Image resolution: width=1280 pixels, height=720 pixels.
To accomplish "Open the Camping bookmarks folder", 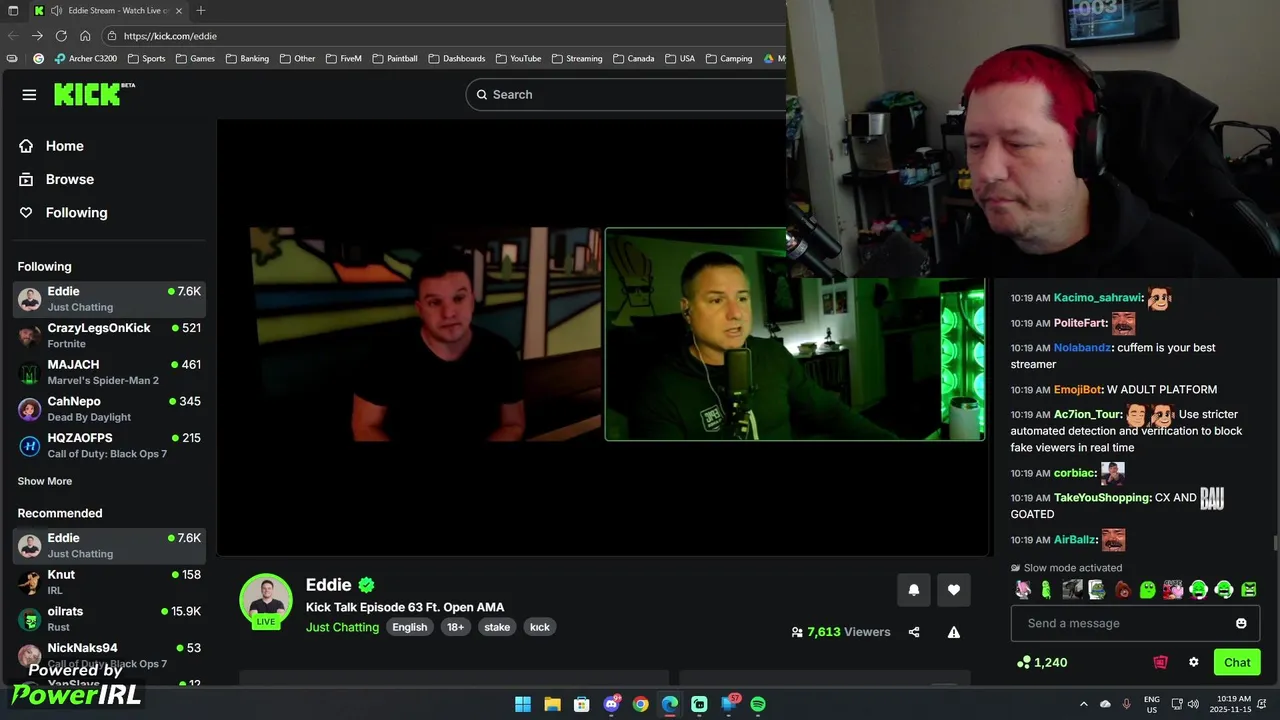I will pos(728,58).
